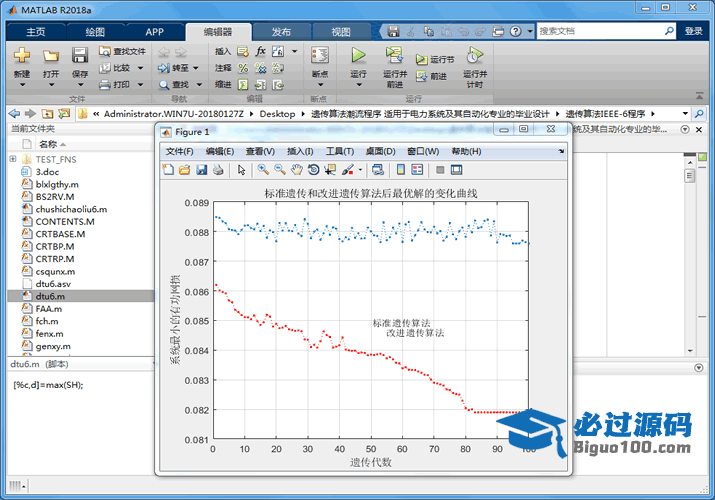
Task: Click the Zoom In tool in Figure toolbar
Action: [263, 170]
